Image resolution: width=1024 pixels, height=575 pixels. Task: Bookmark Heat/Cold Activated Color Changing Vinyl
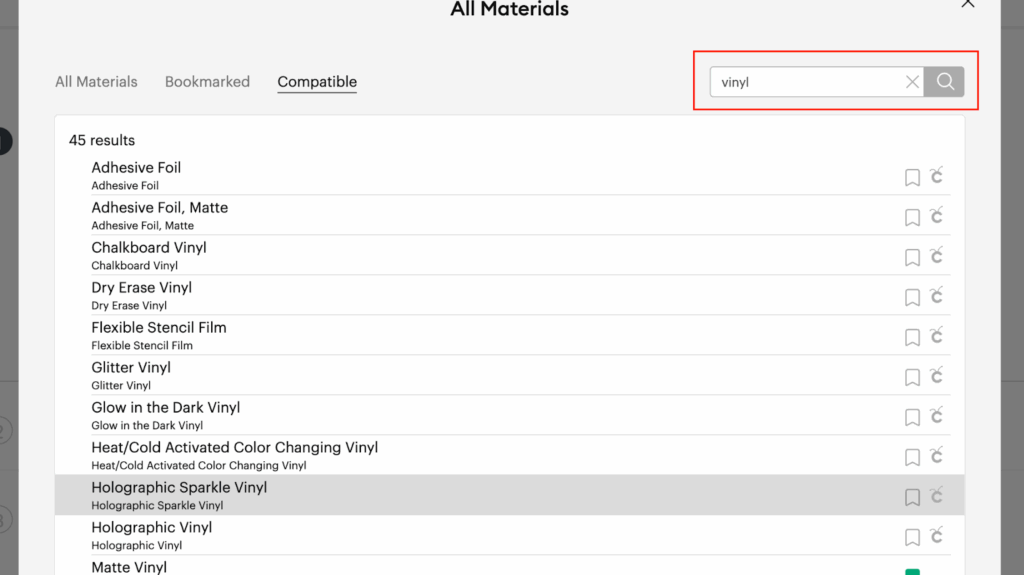point(912,457)
